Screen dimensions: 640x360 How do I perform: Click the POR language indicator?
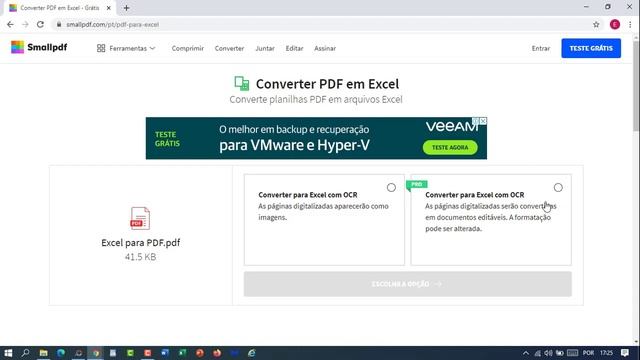[x=588, y=353]
